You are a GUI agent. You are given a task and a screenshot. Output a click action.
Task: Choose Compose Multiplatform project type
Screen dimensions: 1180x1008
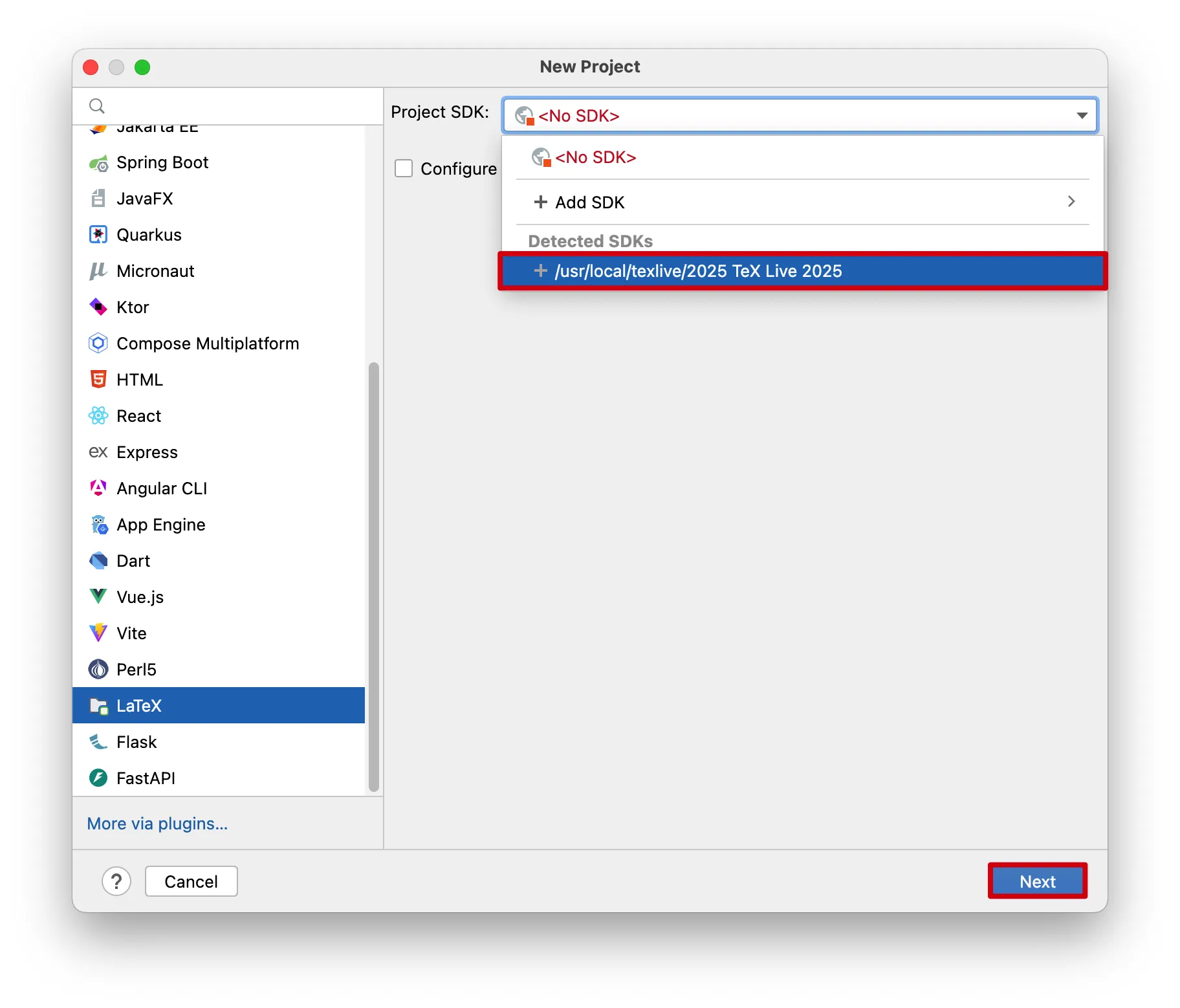tap(219, 344)
